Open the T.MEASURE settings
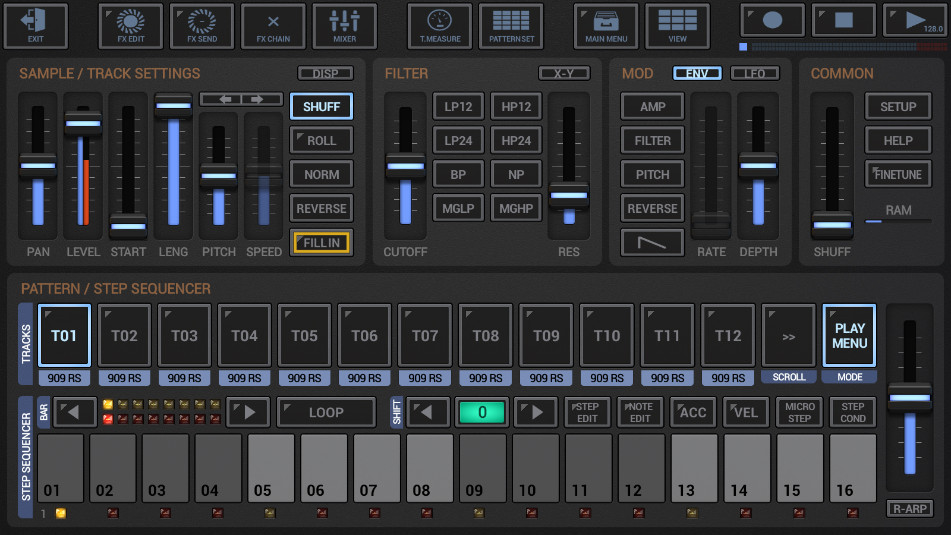This screenshot has width=951, height=535. pos(440,25)
